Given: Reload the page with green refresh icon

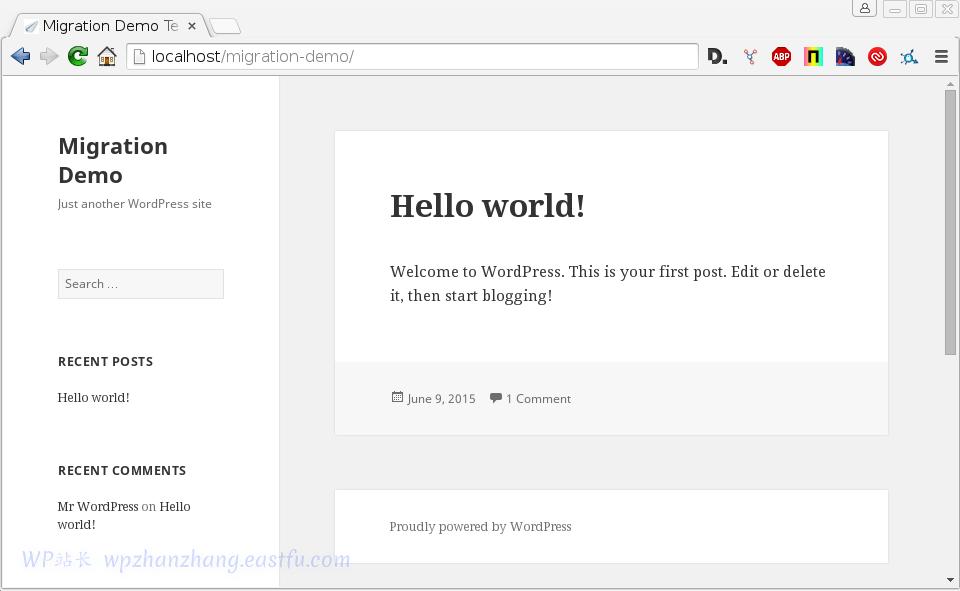Looking at the screenshot, I should (x=78, y=56).
